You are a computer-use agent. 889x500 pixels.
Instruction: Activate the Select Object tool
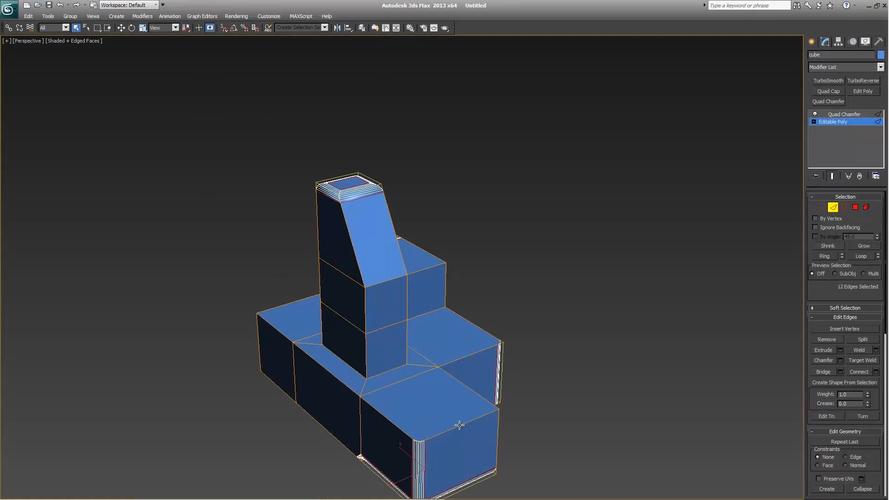76,28
